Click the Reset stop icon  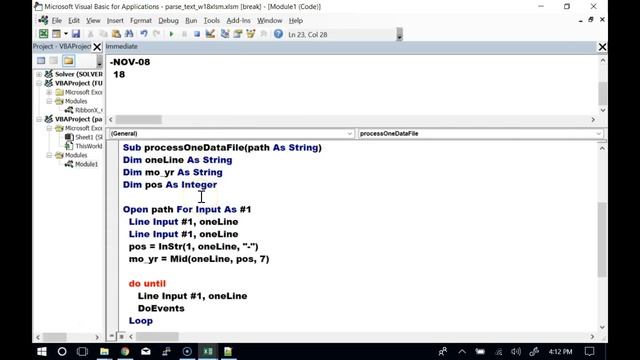coord(197,34)
